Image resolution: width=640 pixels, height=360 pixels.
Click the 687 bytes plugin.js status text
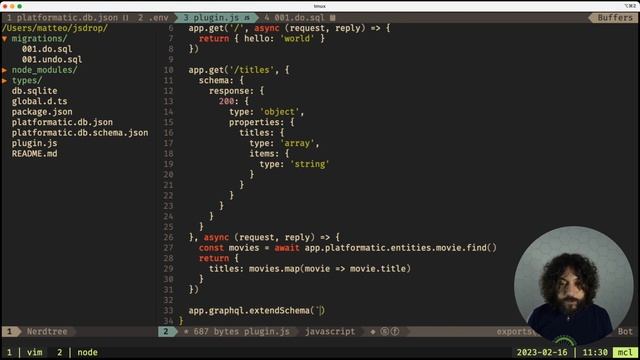[242, 331]
